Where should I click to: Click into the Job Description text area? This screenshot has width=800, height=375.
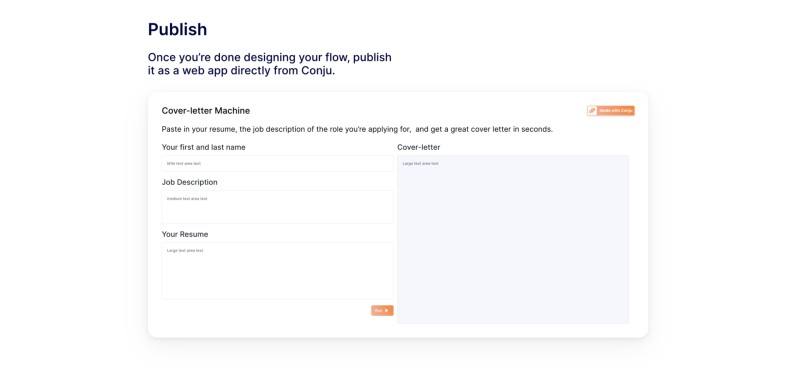coord(278,207)
